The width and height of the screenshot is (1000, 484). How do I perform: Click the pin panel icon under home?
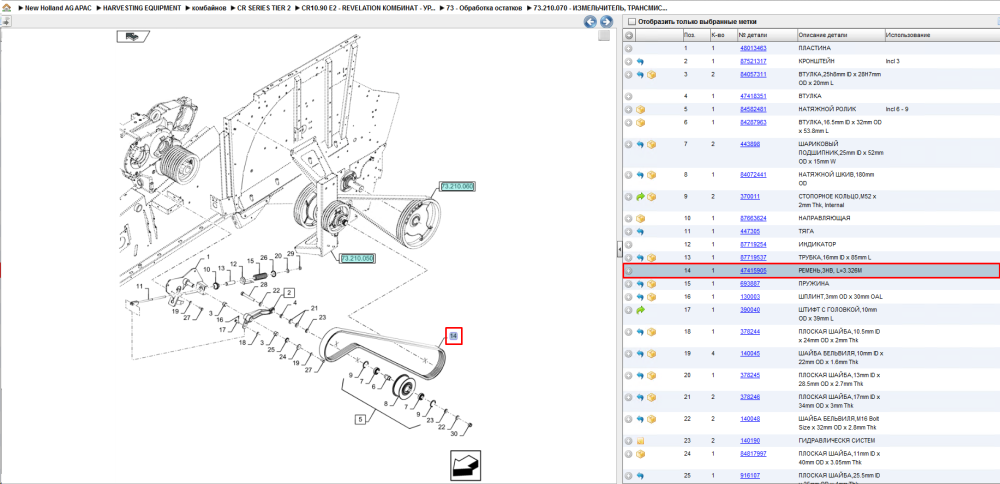pos(6,21)
